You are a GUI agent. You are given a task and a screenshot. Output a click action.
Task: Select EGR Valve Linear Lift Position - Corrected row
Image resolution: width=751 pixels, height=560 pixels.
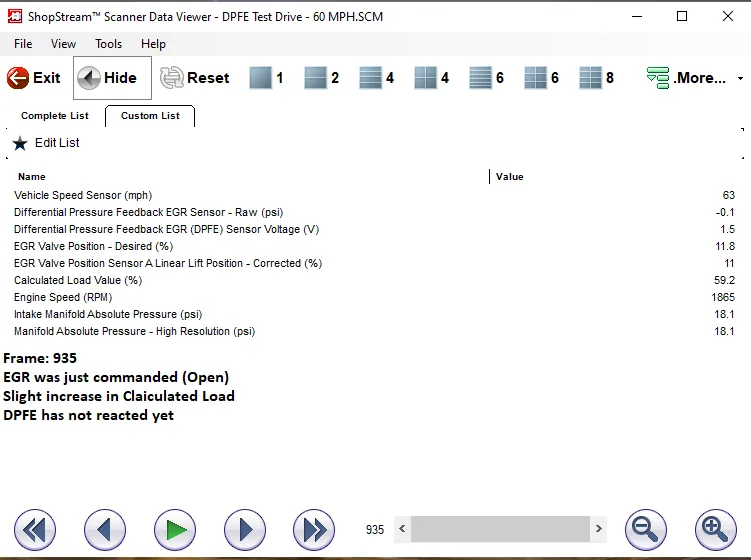(375, 263)
